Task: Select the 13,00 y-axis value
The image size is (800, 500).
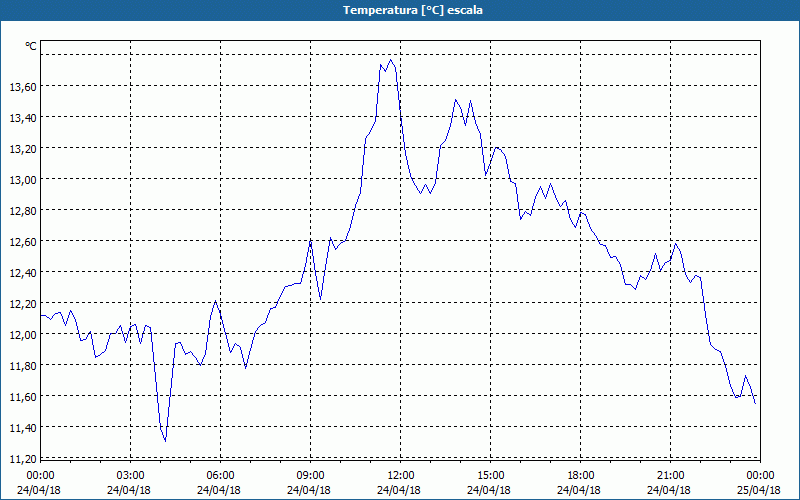Action: coord(23,180)
